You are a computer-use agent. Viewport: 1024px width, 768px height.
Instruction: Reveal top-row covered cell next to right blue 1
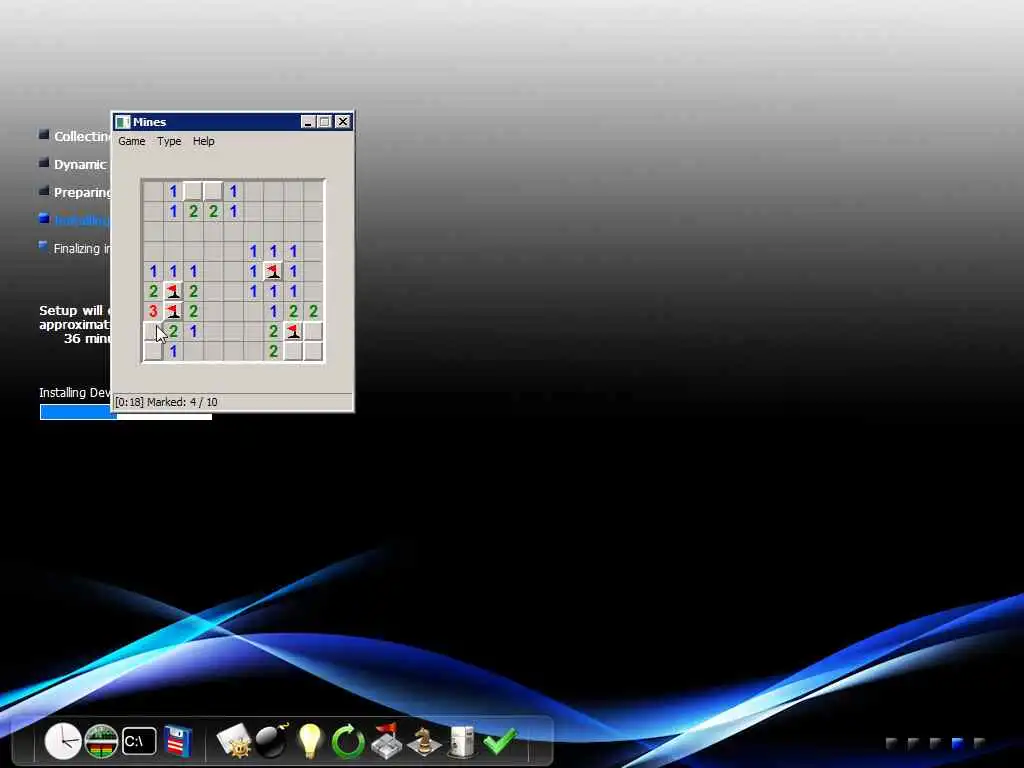[x=213, y=191]
